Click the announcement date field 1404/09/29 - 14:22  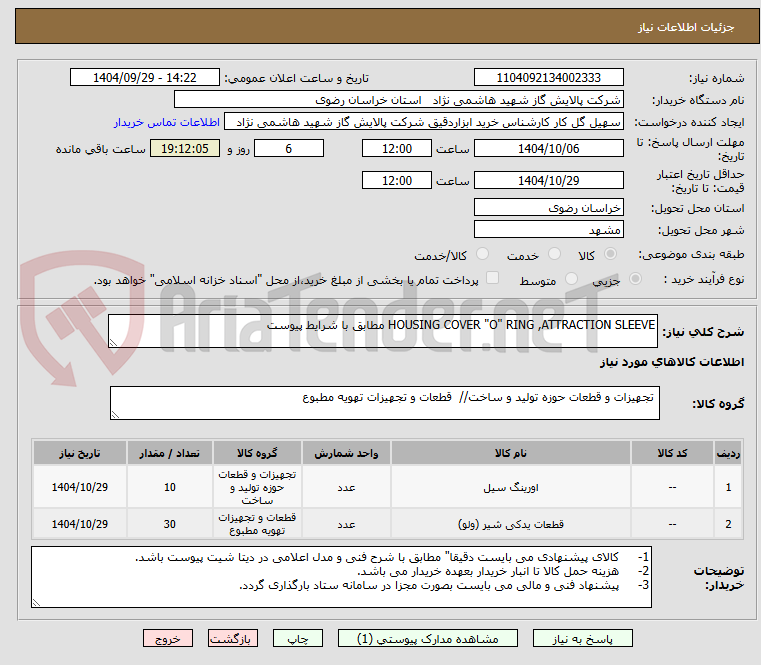point(145,77)
